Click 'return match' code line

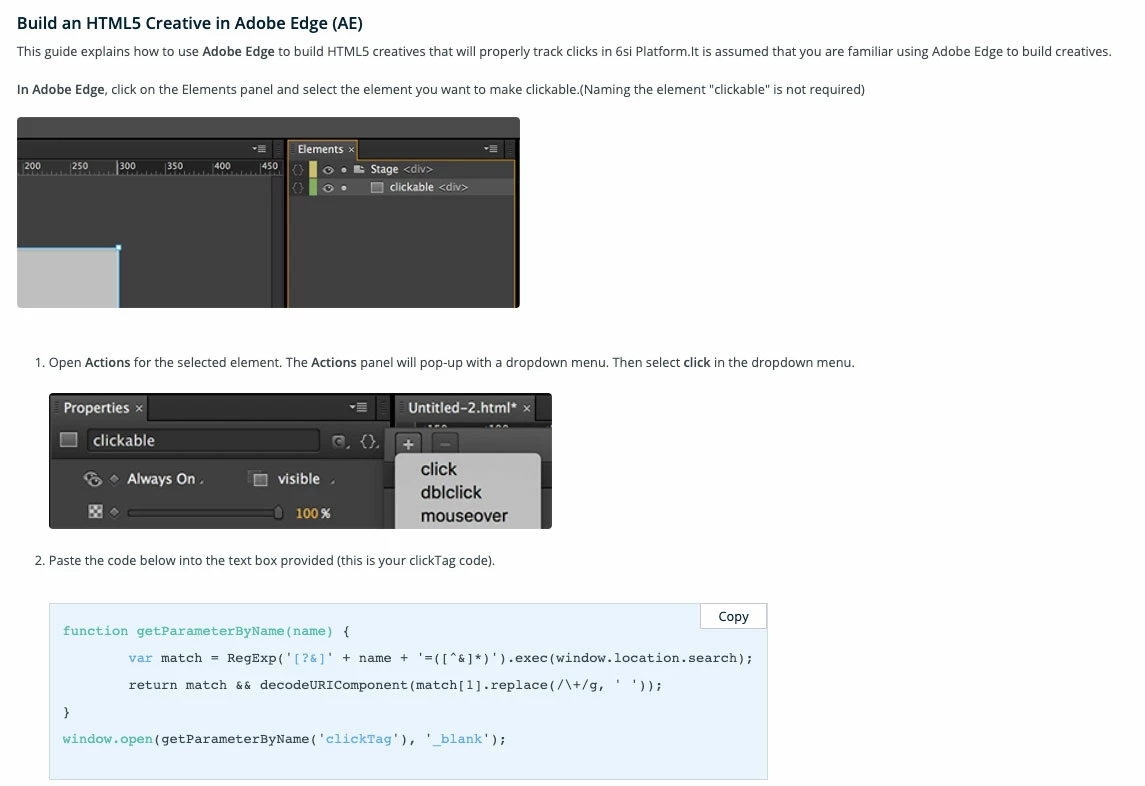pyautogui.click(x=395, y=685)
